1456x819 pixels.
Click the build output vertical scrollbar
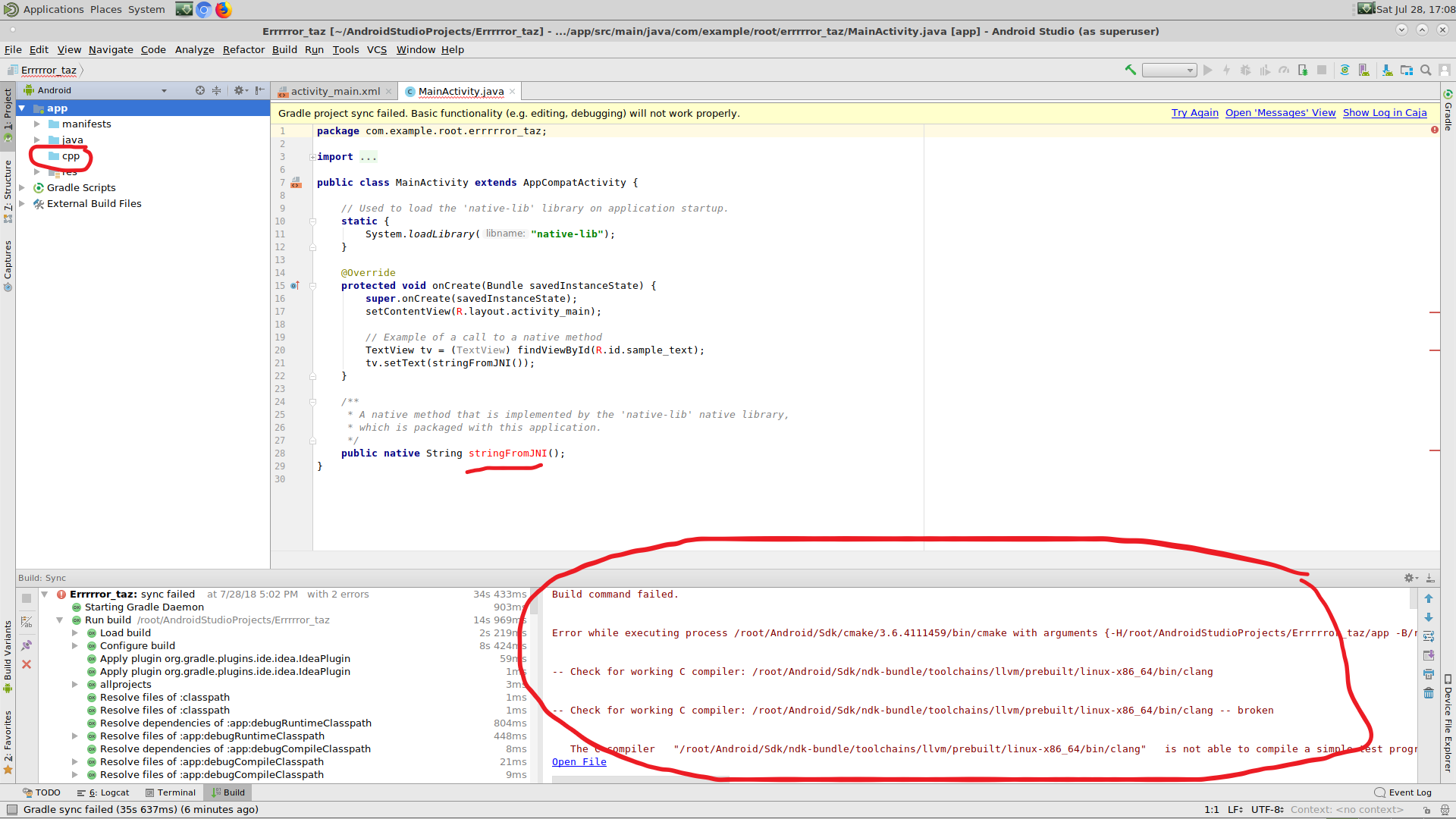1414,598
